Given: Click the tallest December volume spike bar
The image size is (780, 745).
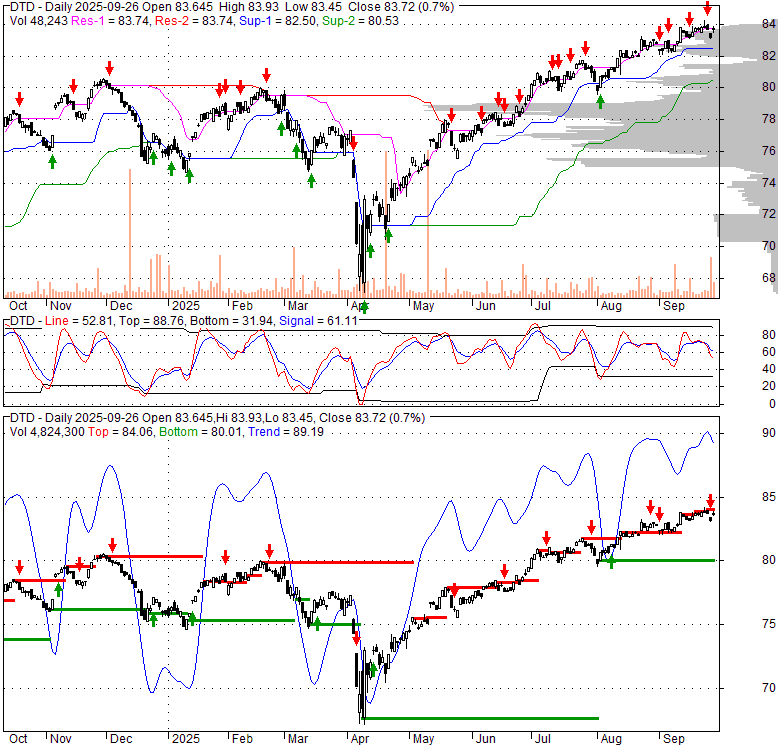Looking at the screenshot, I should pyautogui.click(x=130, y=233).
